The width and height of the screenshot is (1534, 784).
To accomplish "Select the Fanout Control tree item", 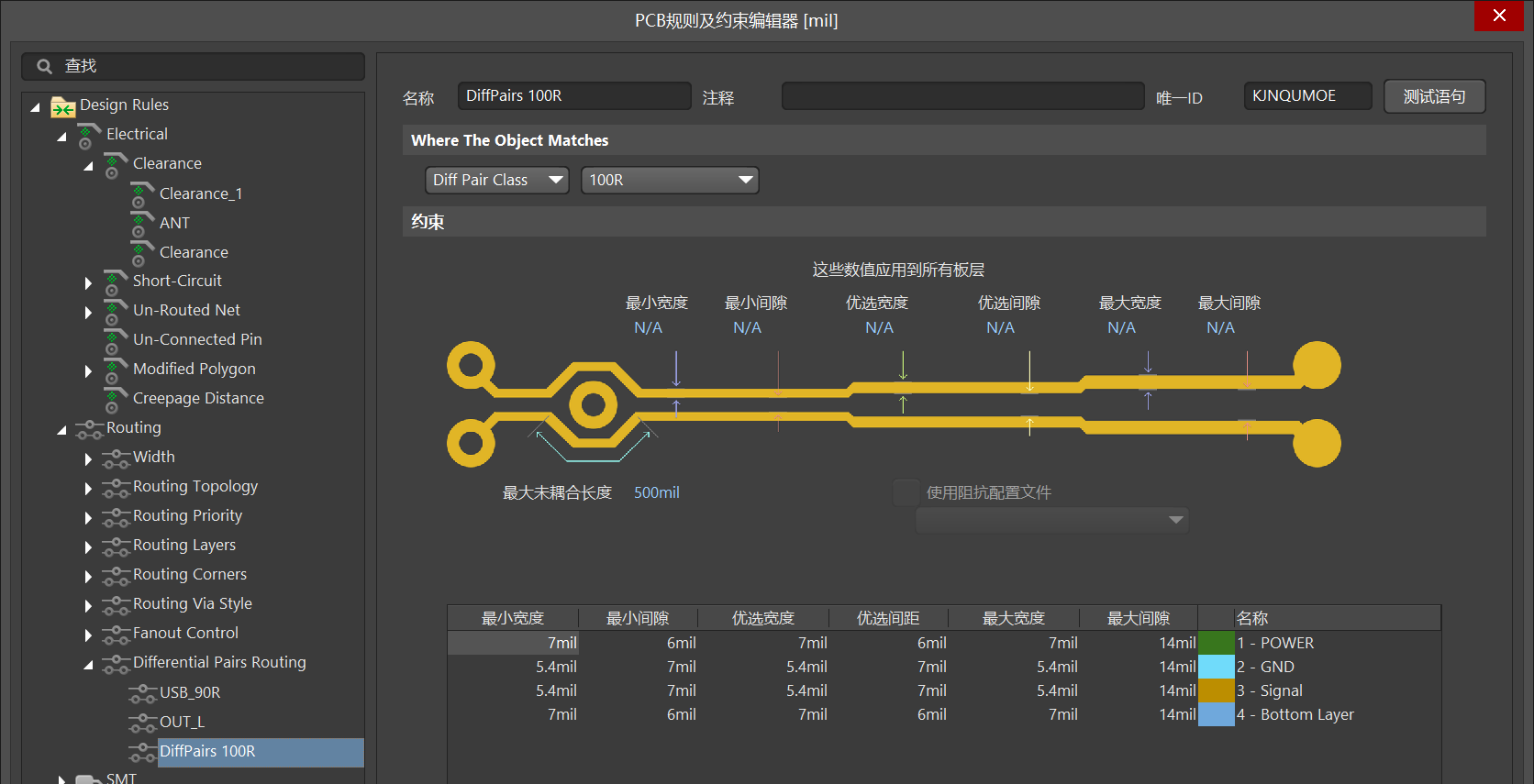I will (185, 633).
